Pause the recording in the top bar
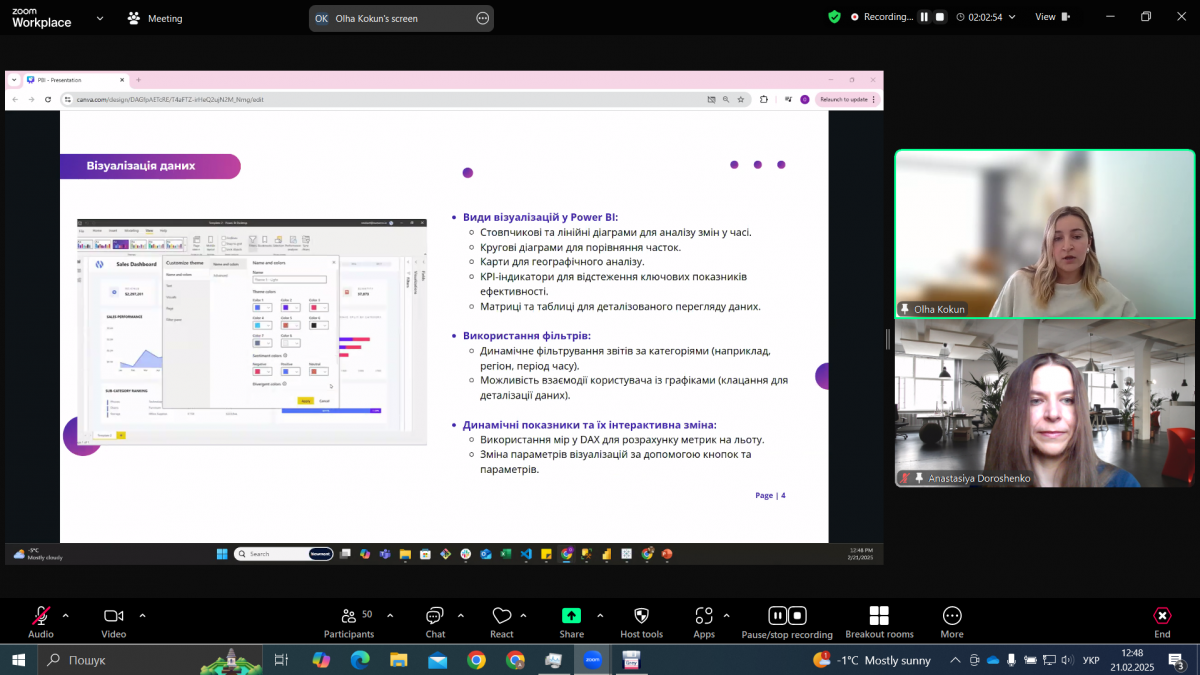 click(x=924, y=17)
